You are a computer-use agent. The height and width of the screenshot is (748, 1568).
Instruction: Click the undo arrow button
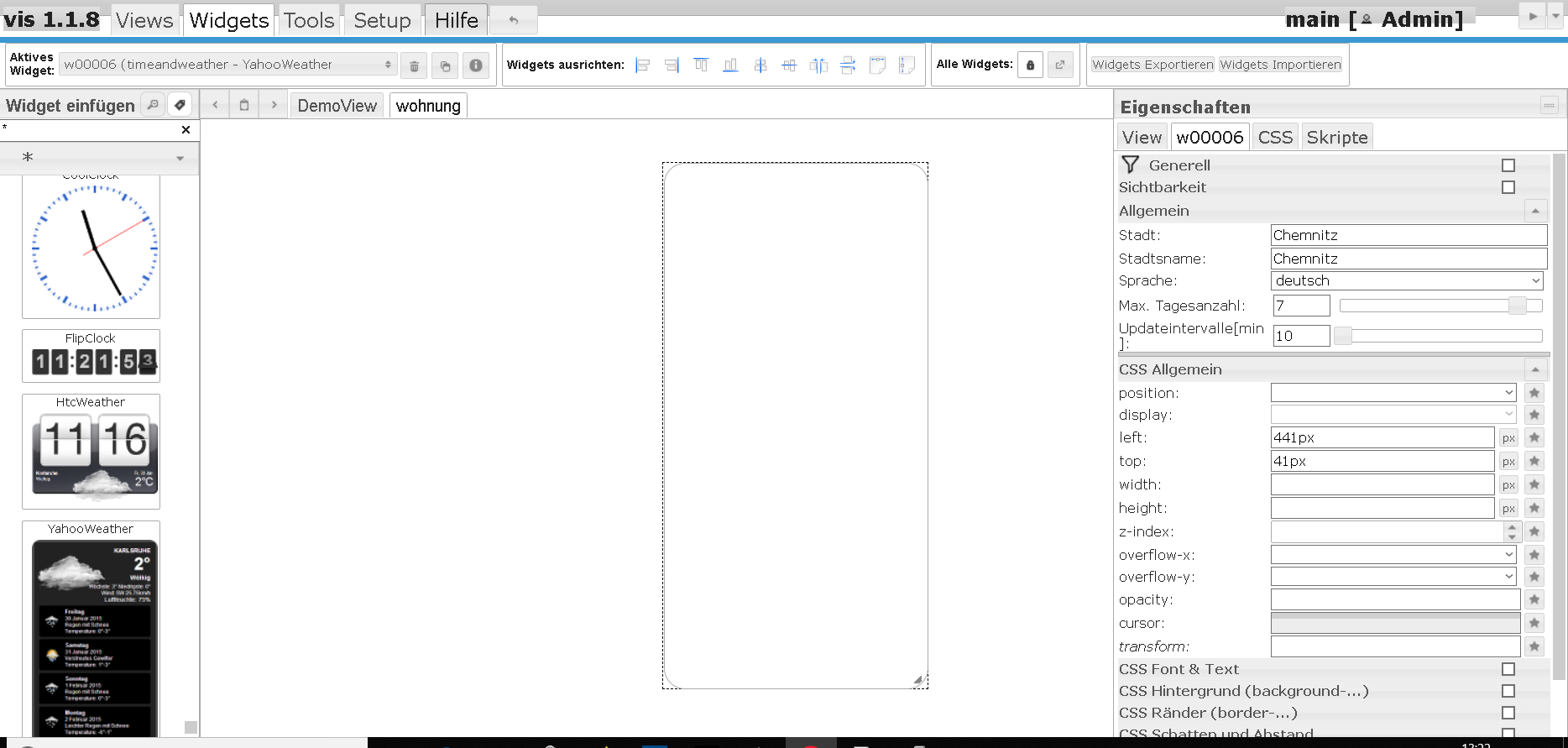pyautogui.click(x=514, y=20)
